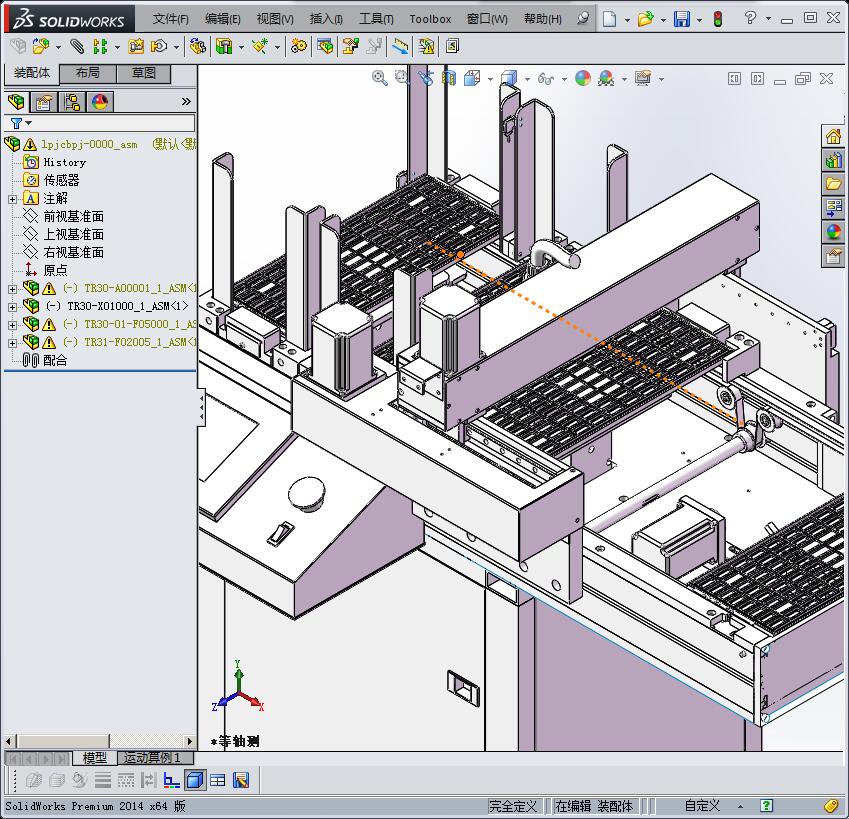The height and width of the screenshot is (819, 849).
Task: Click the Zoom to Fit magnifier icon
Action: 379,78
